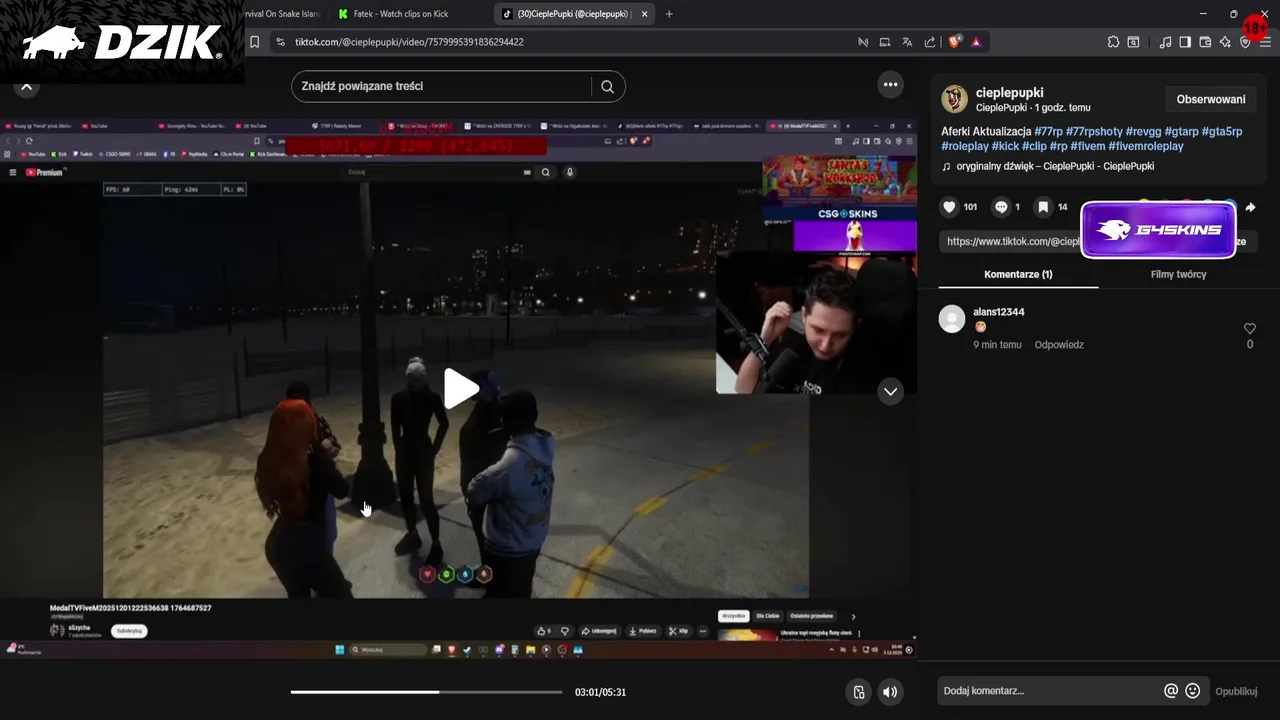Screen dimensions: 1280x720
Task: Open the cieplepupki username link
Action: coord(1009,92)
